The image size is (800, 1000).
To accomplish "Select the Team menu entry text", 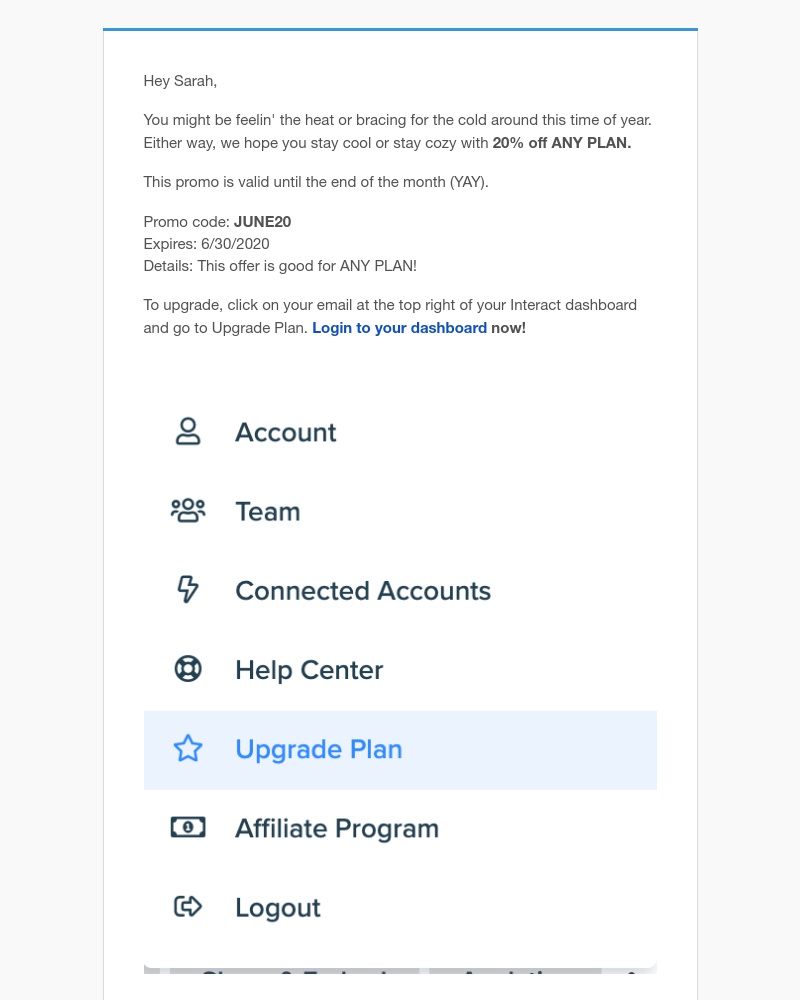I will coord(267,511).
